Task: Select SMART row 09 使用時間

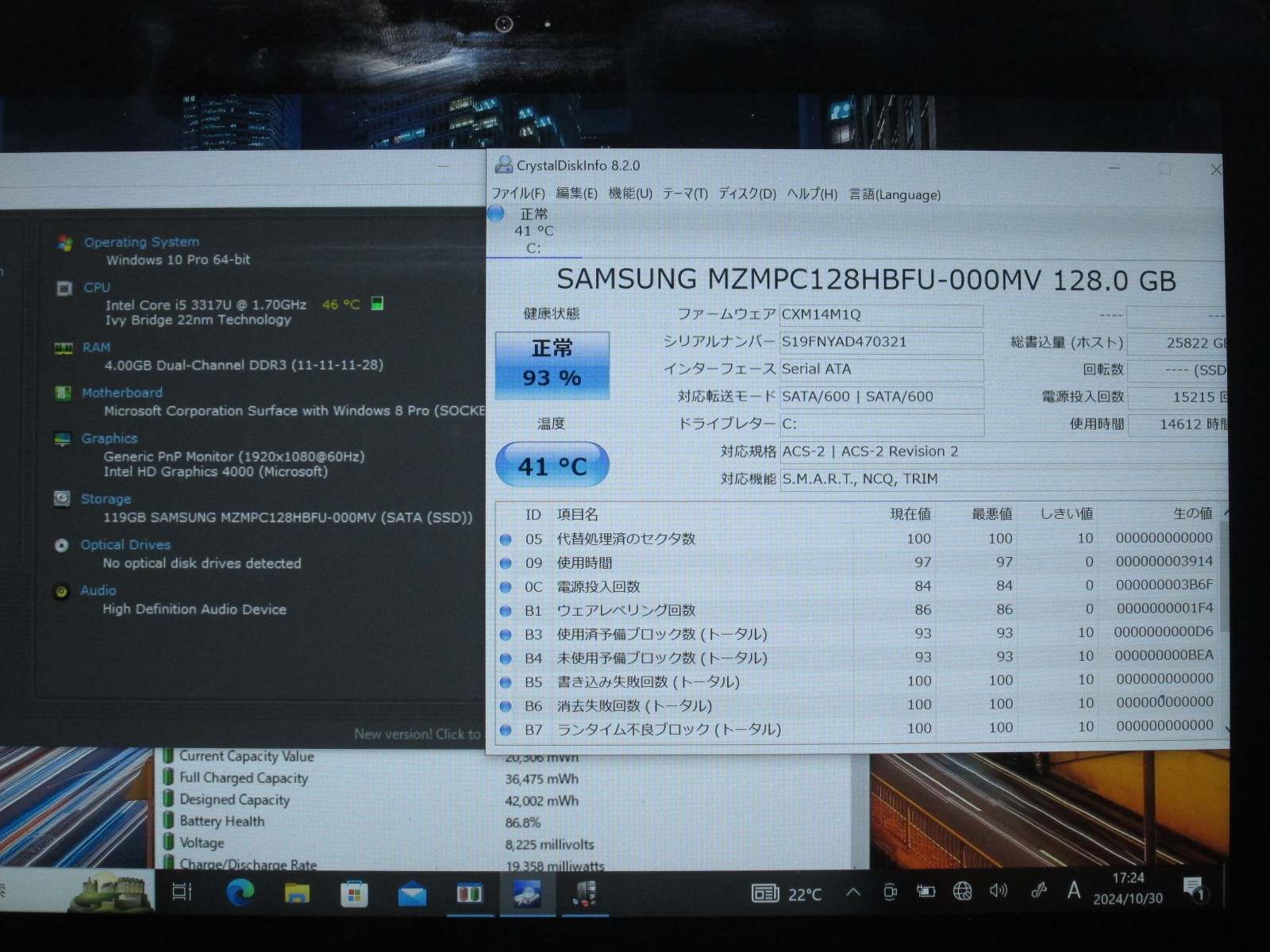Action: point(857,562)
